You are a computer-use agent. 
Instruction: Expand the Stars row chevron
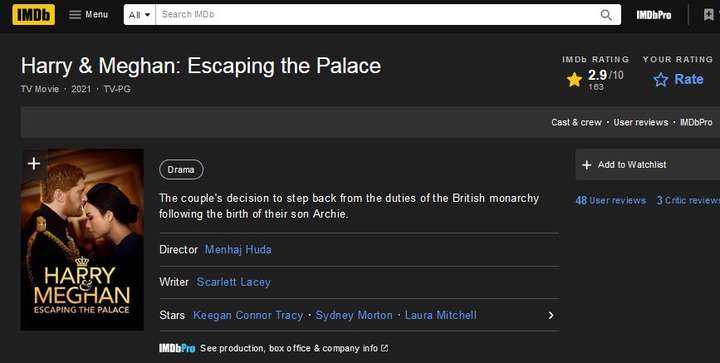(551, 315)
